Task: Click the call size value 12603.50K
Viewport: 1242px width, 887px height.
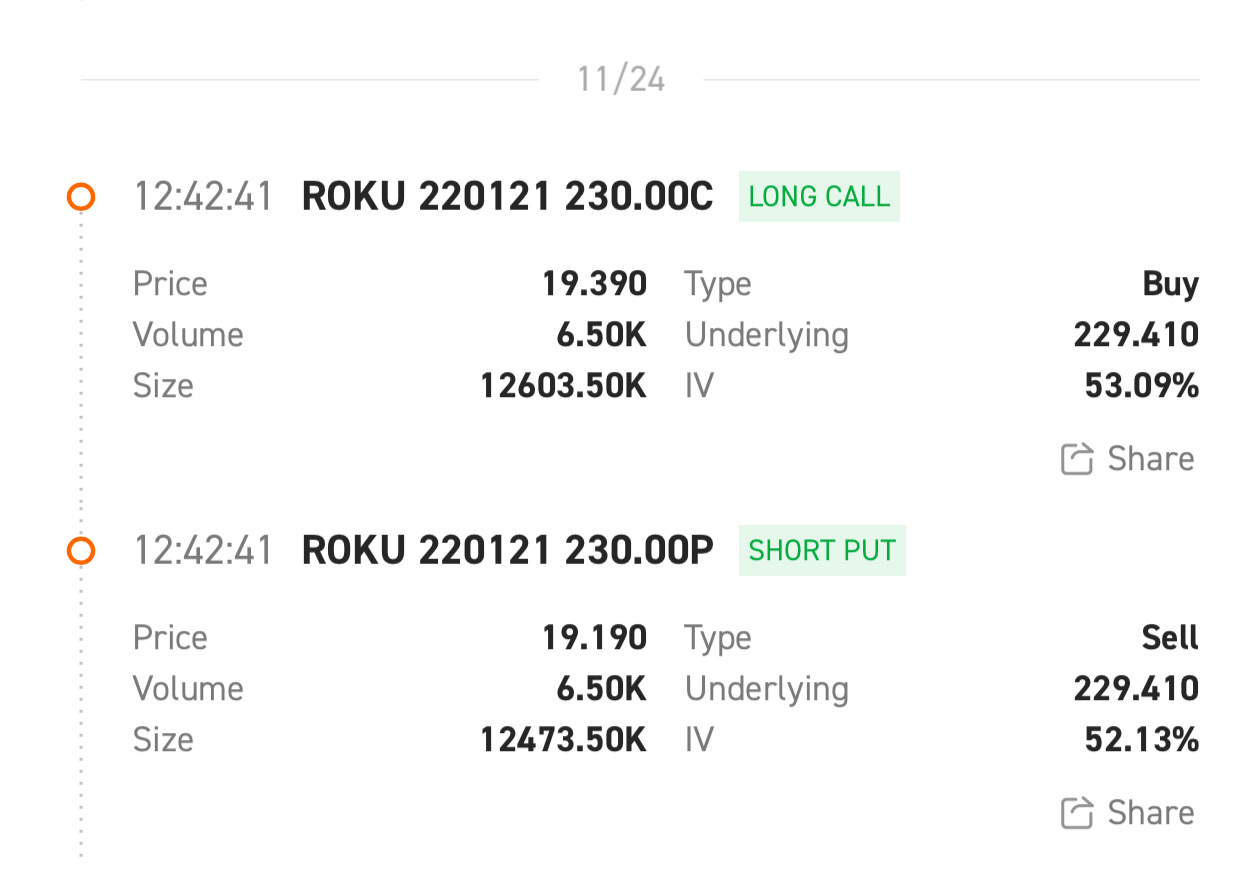Action: tap(564, 386)
